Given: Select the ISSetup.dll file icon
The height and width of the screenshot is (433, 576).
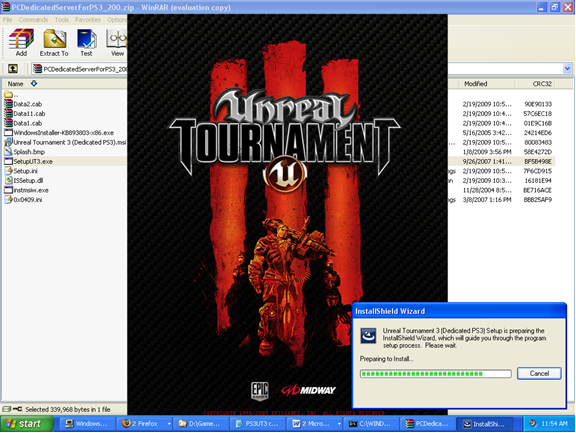Looking at the screenshot, I should 8,180.
